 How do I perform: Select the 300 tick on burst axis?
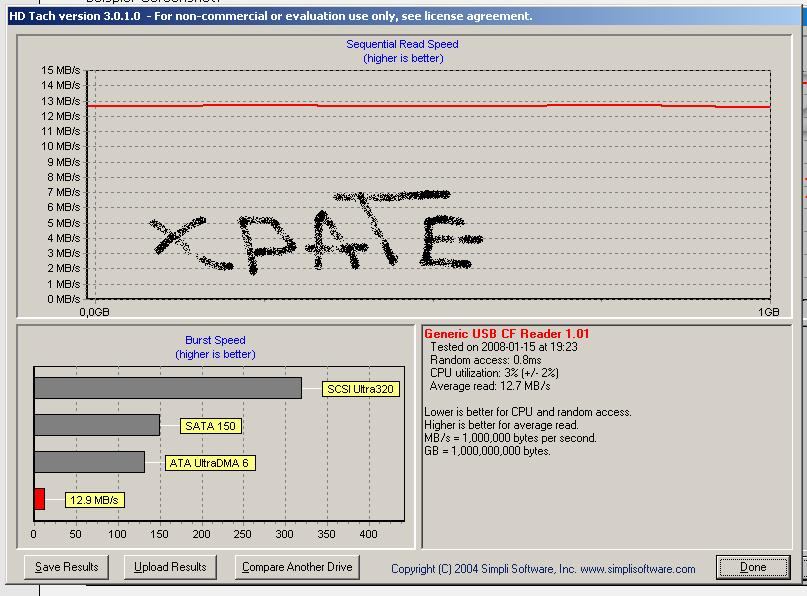click(284, 534)
